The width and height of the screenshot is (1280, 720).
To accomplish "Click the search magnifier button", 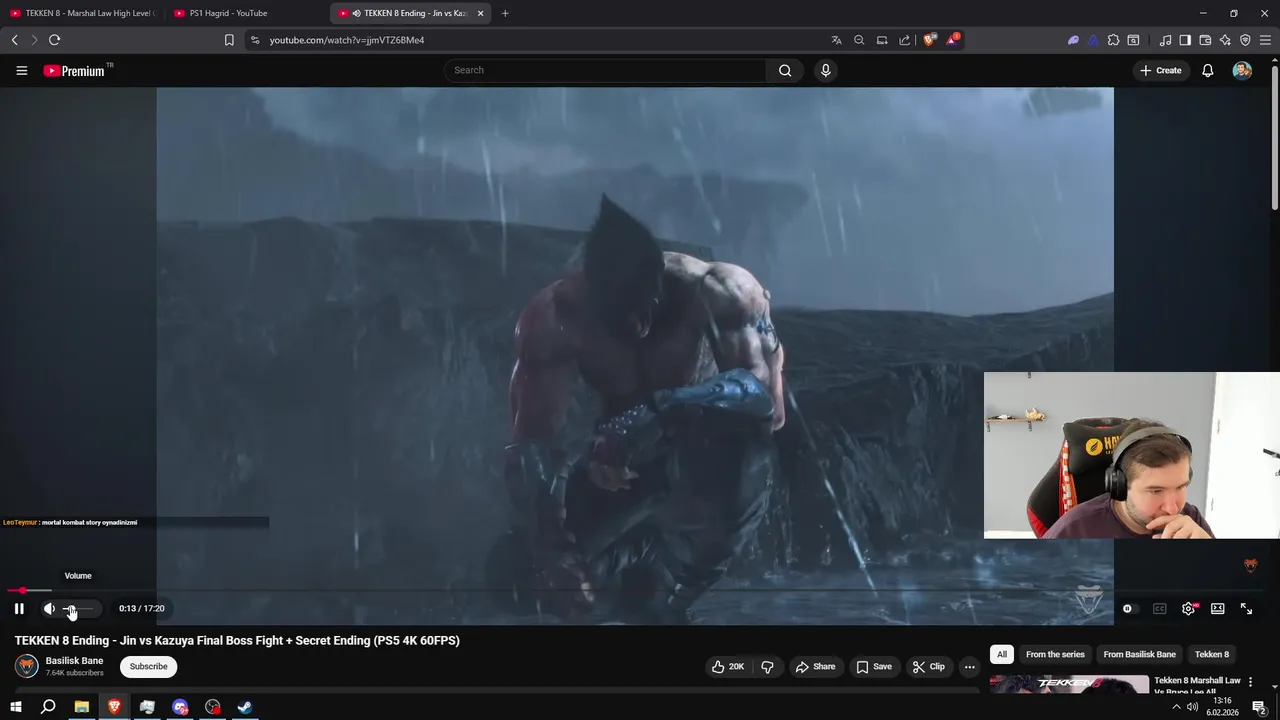I will (x=785, y=70).
